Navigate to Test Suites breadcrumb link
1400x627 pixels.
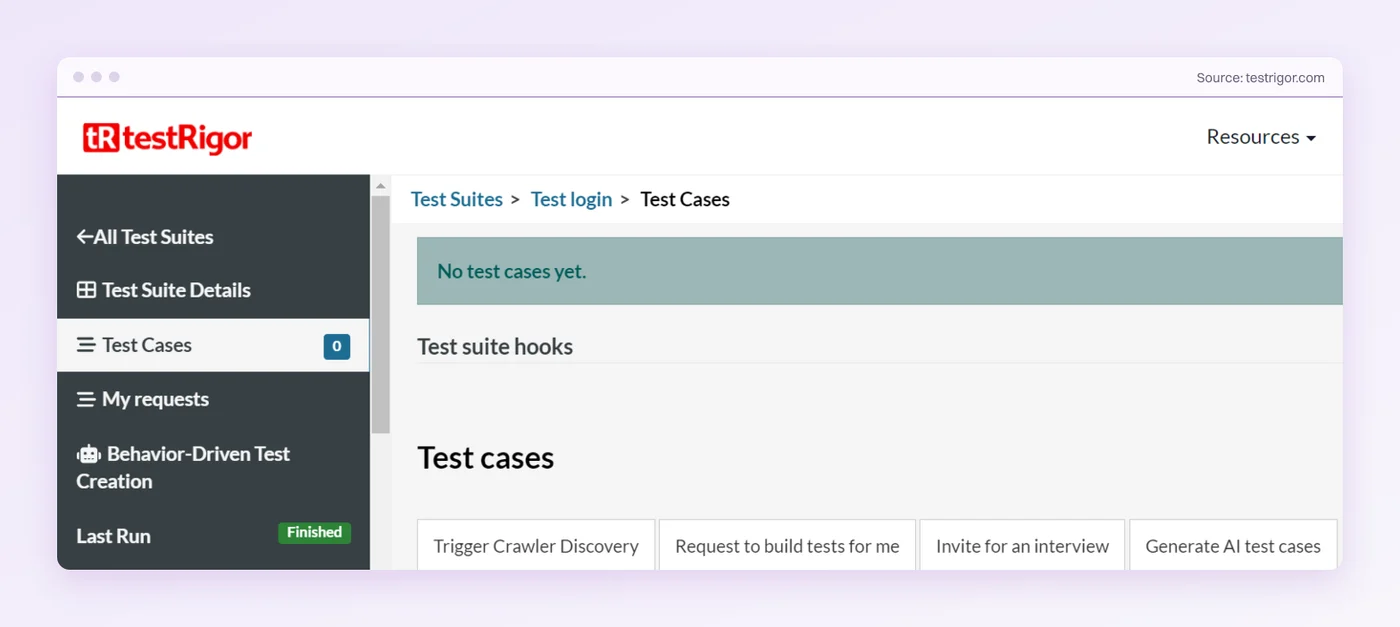tap(457, 199)
